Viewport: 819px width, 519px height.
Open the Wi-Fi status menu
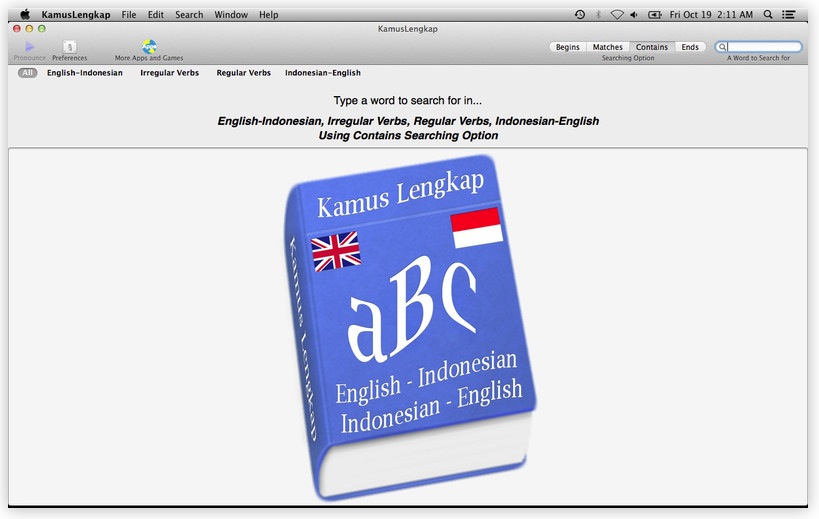pyautogui.click(x=617, y=15)
